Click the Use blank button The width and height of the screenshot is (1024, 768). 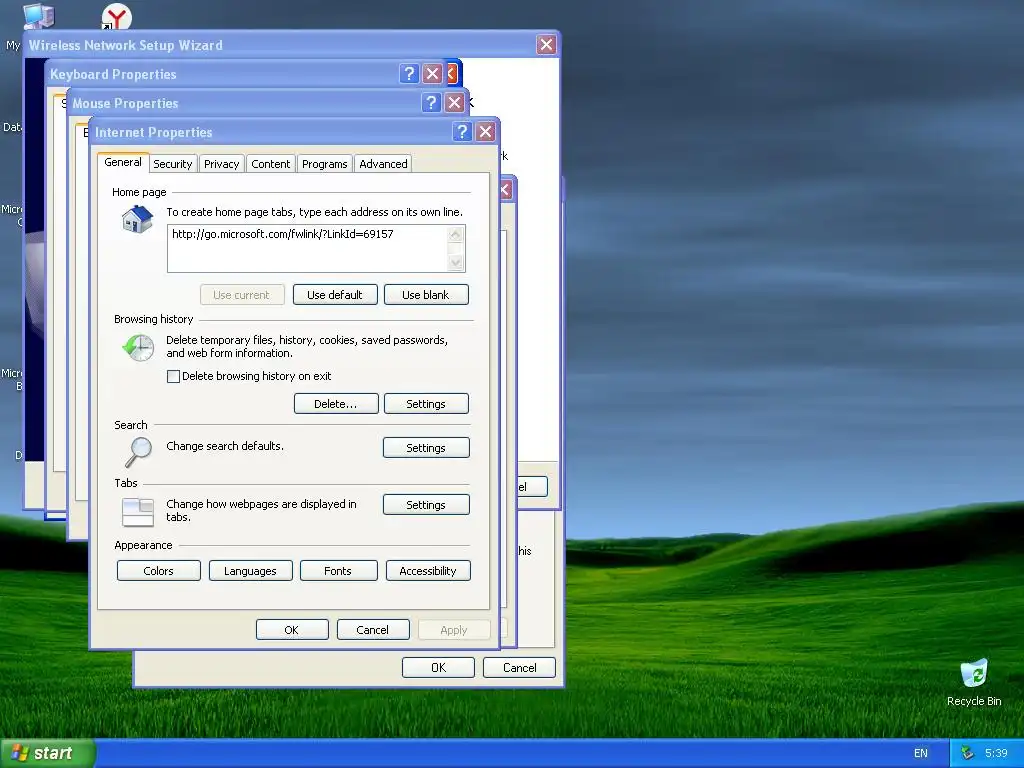(x=426, y=295)
